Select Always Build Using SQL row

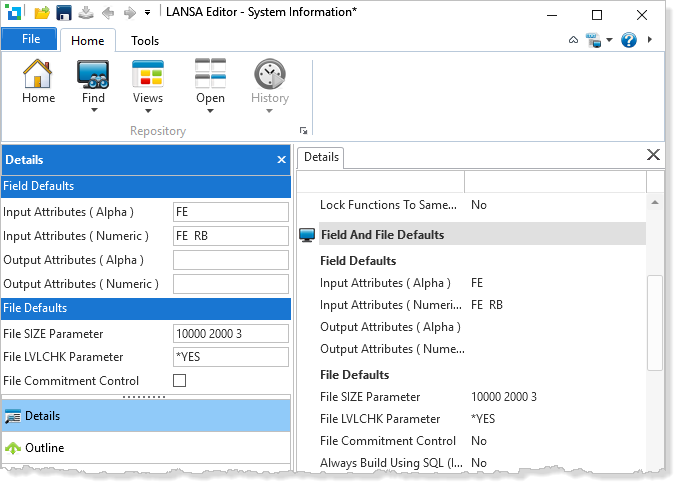[x=482, y=463]
